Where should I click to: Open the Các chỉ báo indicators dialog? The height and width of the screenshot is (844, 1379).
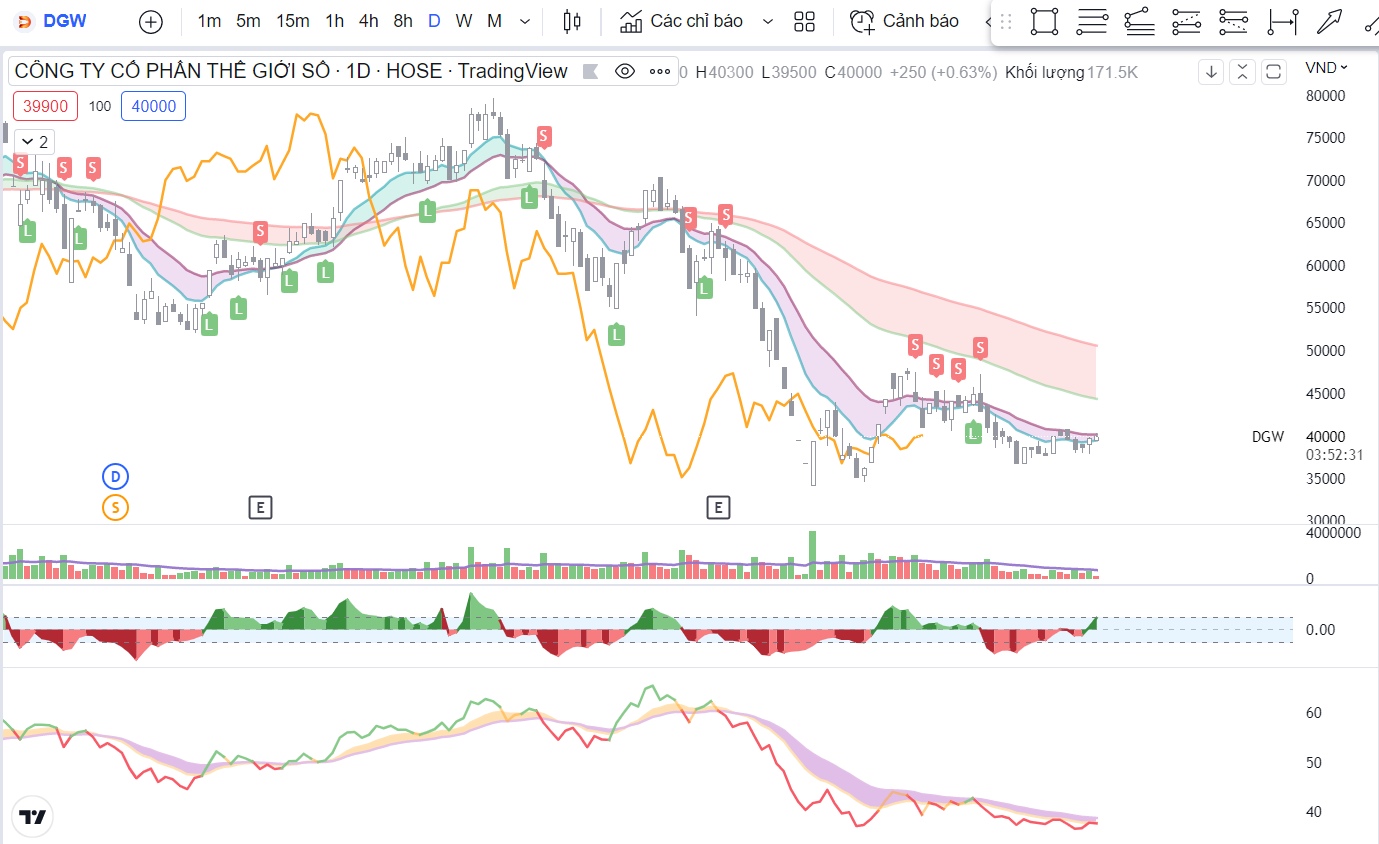coord(682,21)
